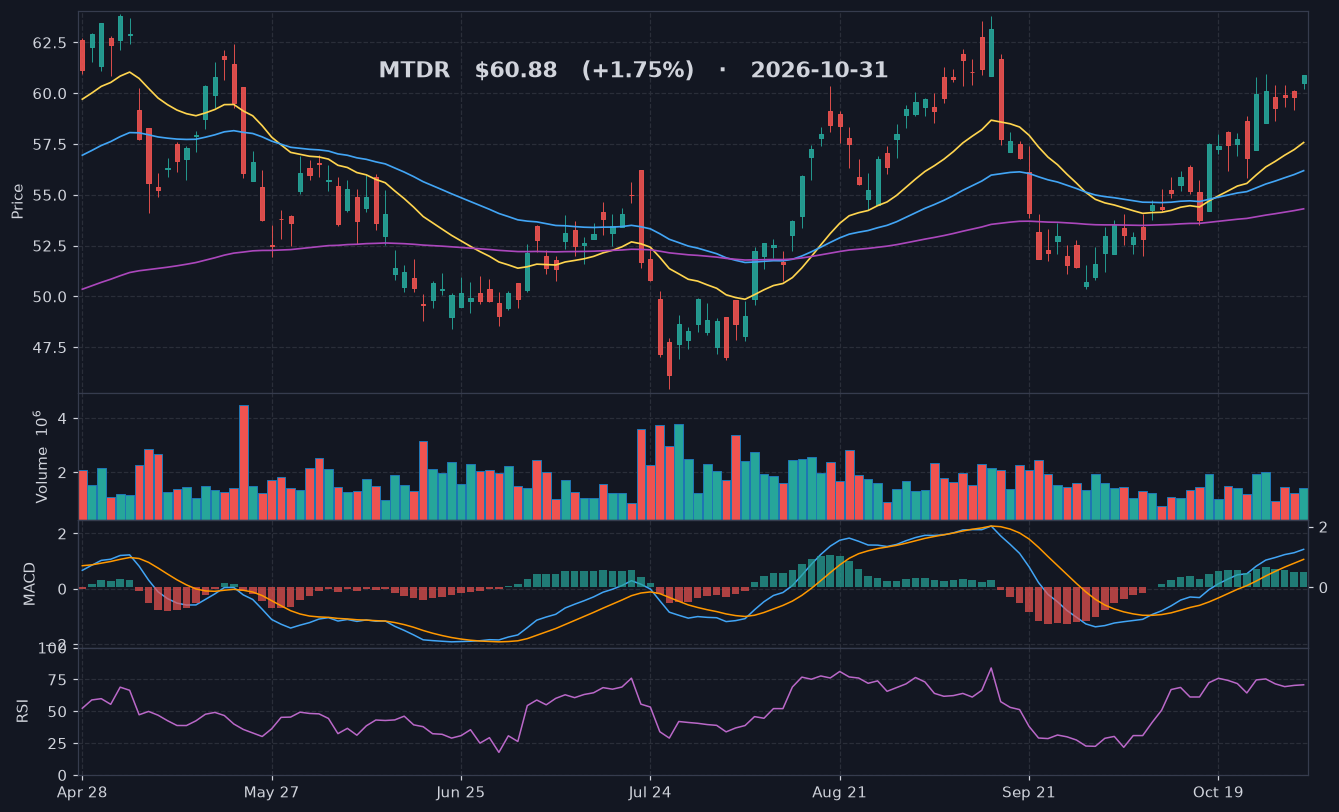Image resolution: width=1339 pixels, height=812 pixels.
Task: Click the 60.0 price axis tick
Action: point(50,94)
